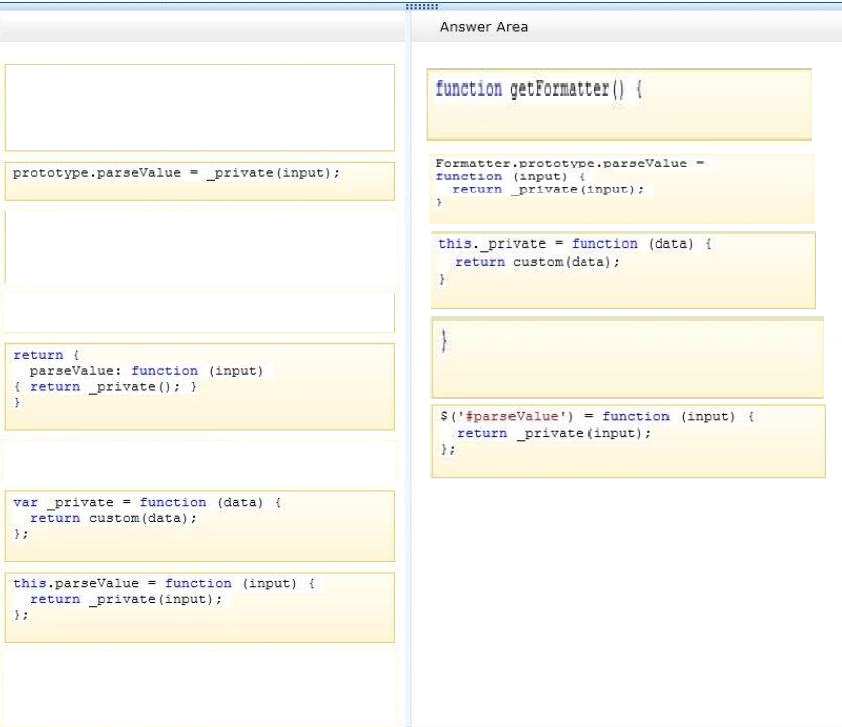Click the 'function getFormatter() {' block in Answer Area
Image resolution: width=842 pixels, height=727 pixels.
pyautogui.click(x=619, y=105)
